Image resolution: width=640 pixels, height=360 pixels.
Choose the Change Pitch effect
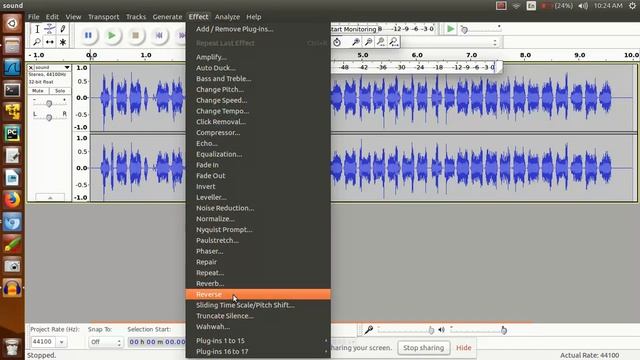pos(258,89)
